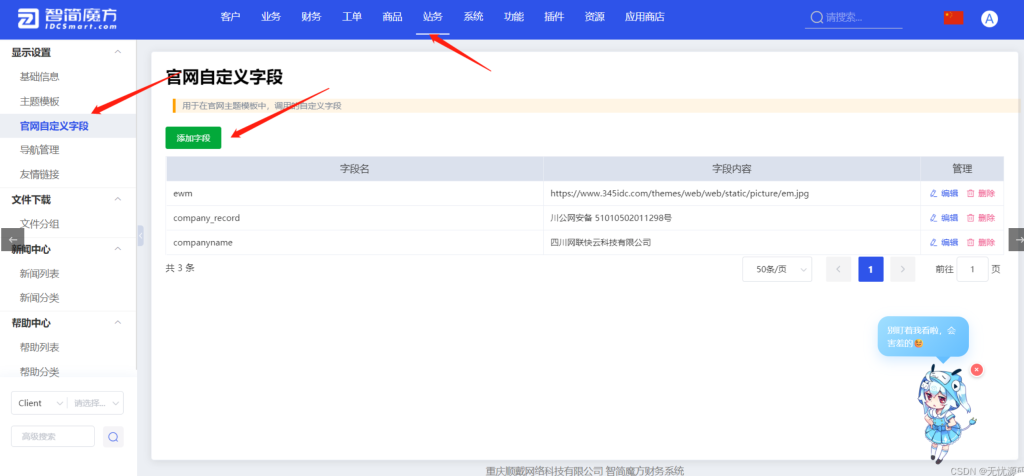1024x476 pixels.
Task: Open the 业务 top menu
Action: point(271,17)
